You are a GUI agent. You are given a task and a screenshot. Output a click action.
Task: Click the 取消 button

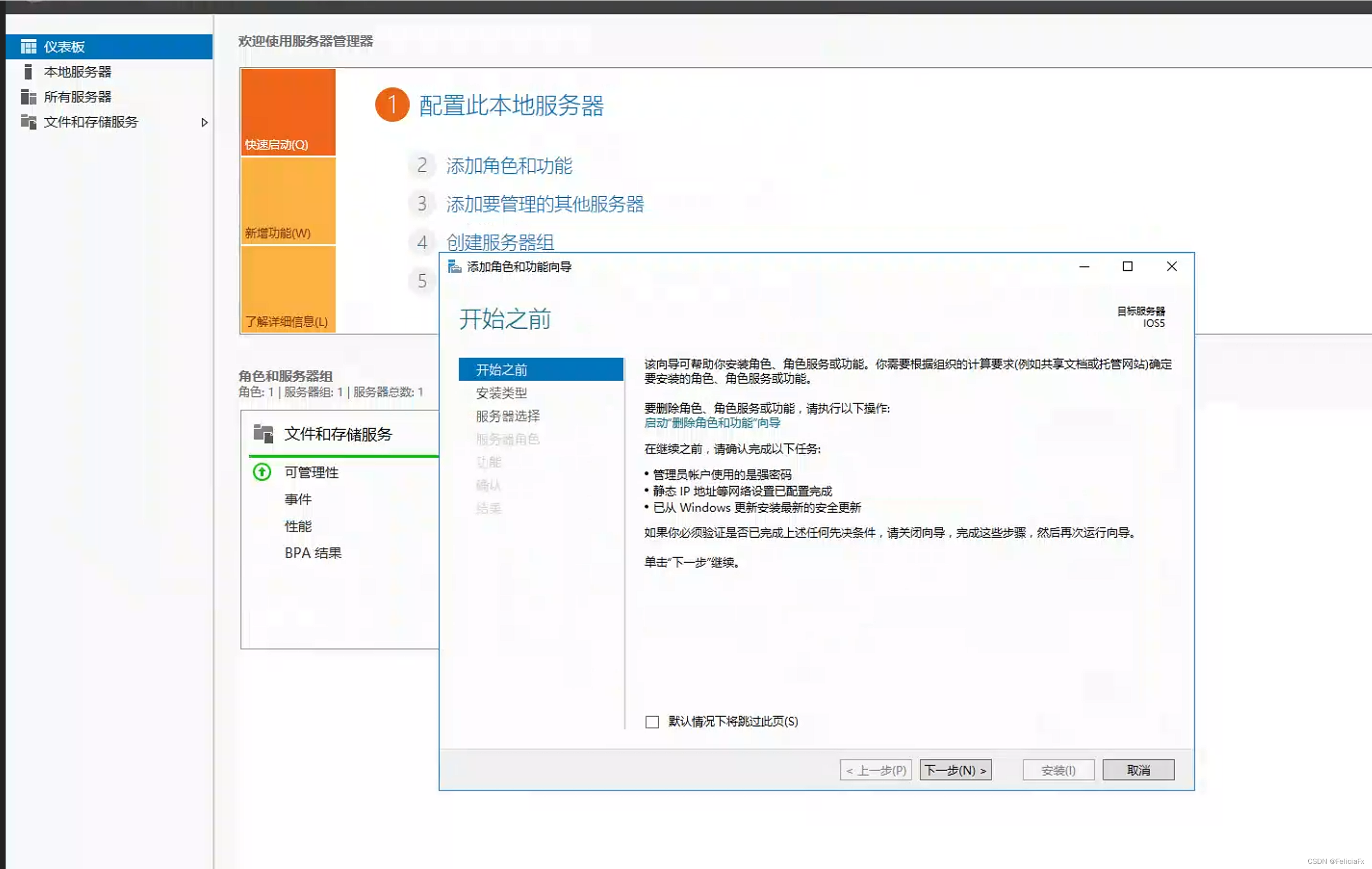tap(1138, 770)
